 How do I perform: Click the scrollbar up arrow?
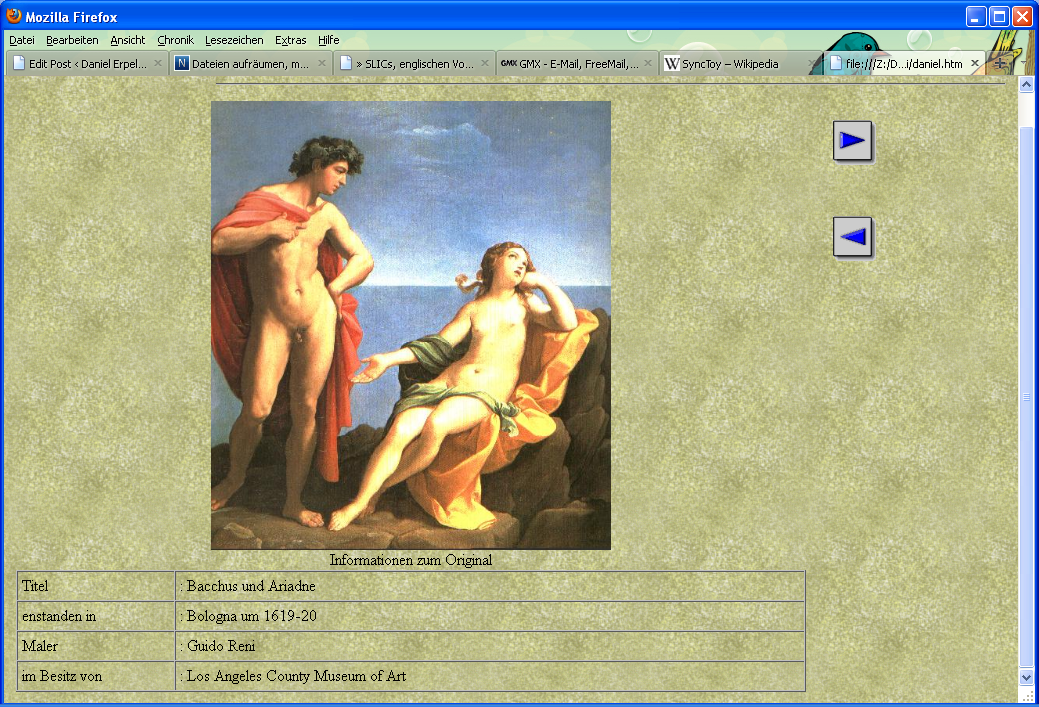pos(1026,85)
